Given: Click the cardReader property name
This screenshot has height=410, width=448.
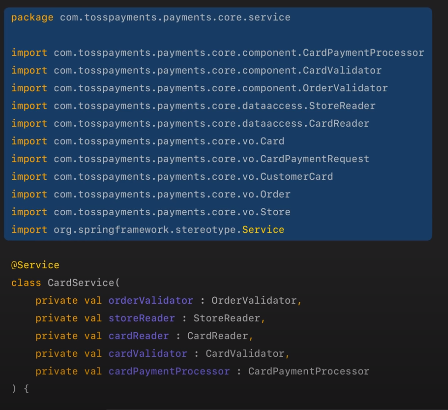Looking at the screenshot, I should [139, 336].
